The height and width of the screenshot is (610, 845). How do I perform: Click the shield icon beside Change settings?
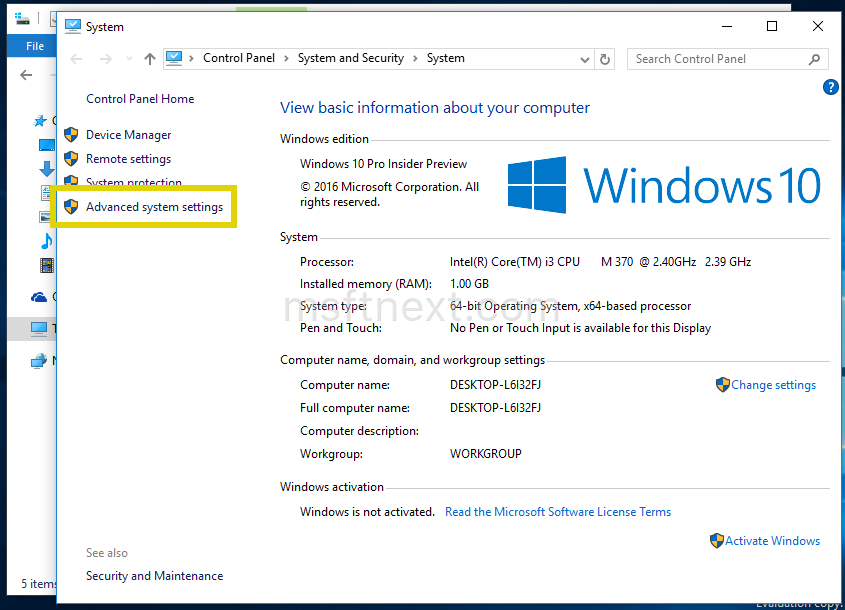[x=722, y=384]
